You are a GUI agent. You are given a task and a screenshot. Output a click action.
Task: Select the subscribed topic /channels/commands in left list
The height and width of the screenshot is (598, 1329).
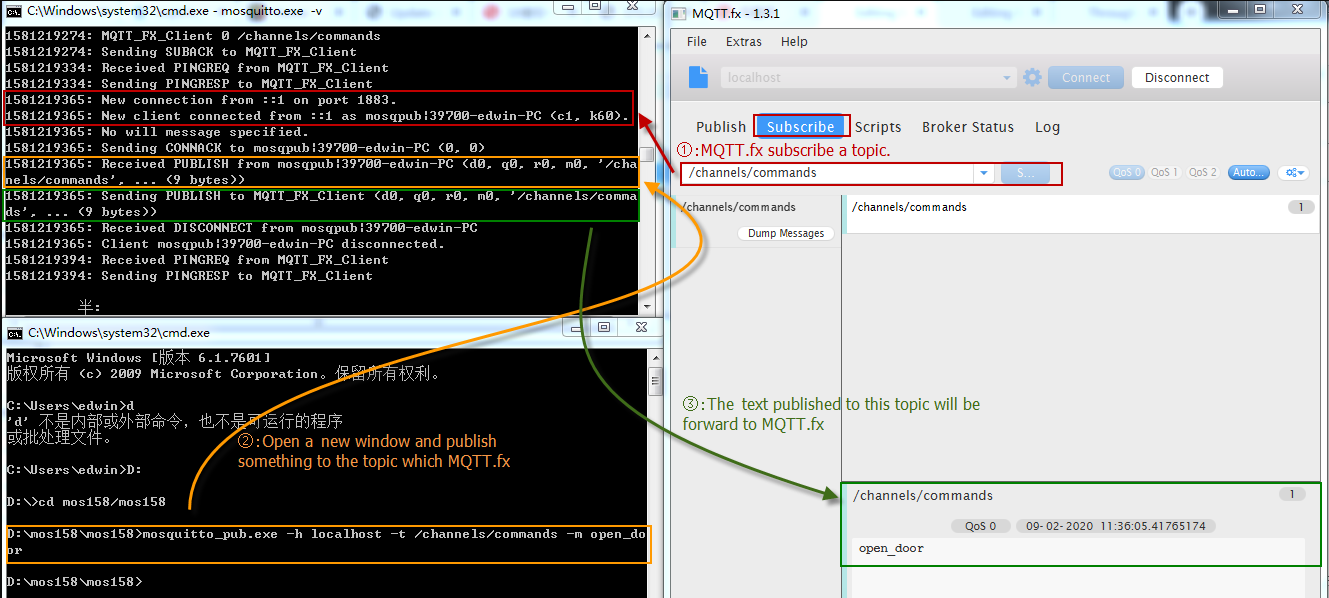click(756, 207)
